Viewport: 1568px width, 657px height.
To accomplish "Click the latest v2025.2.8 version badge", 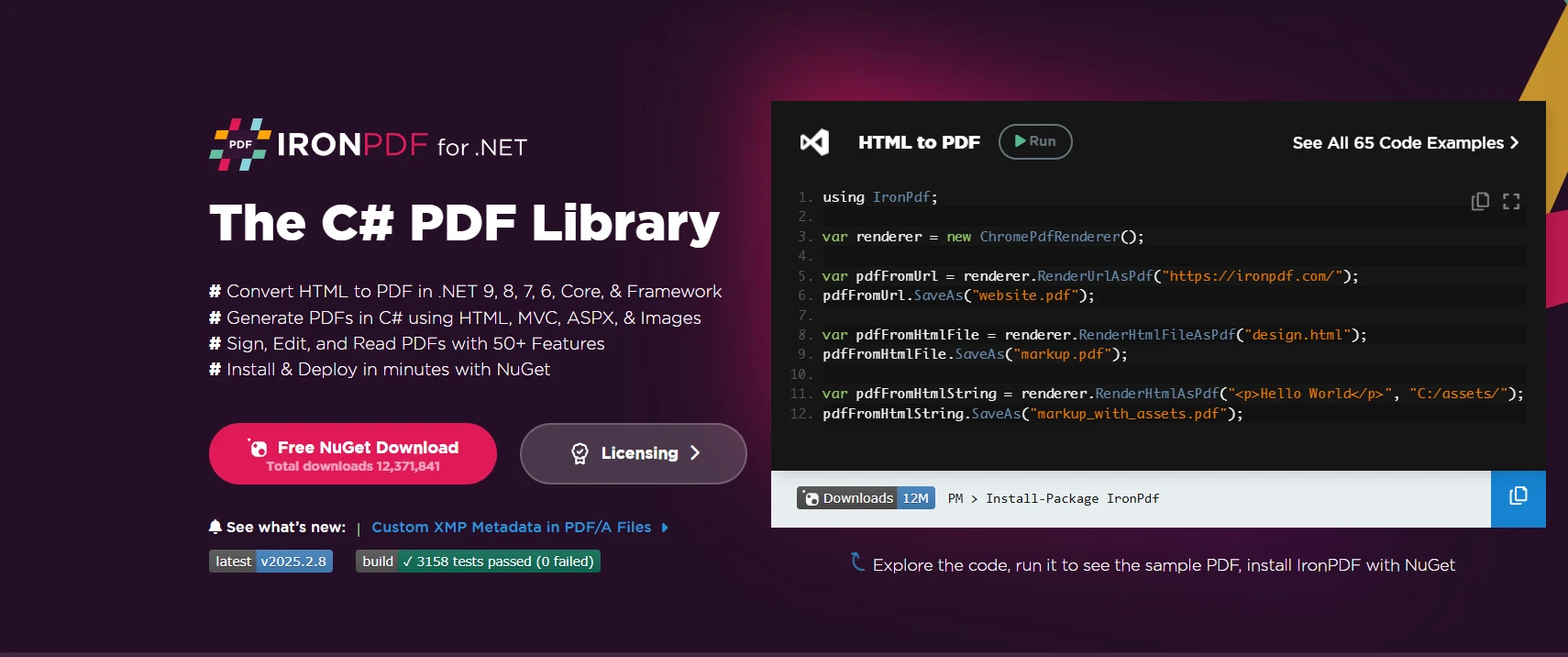I will tap(271, 562).
